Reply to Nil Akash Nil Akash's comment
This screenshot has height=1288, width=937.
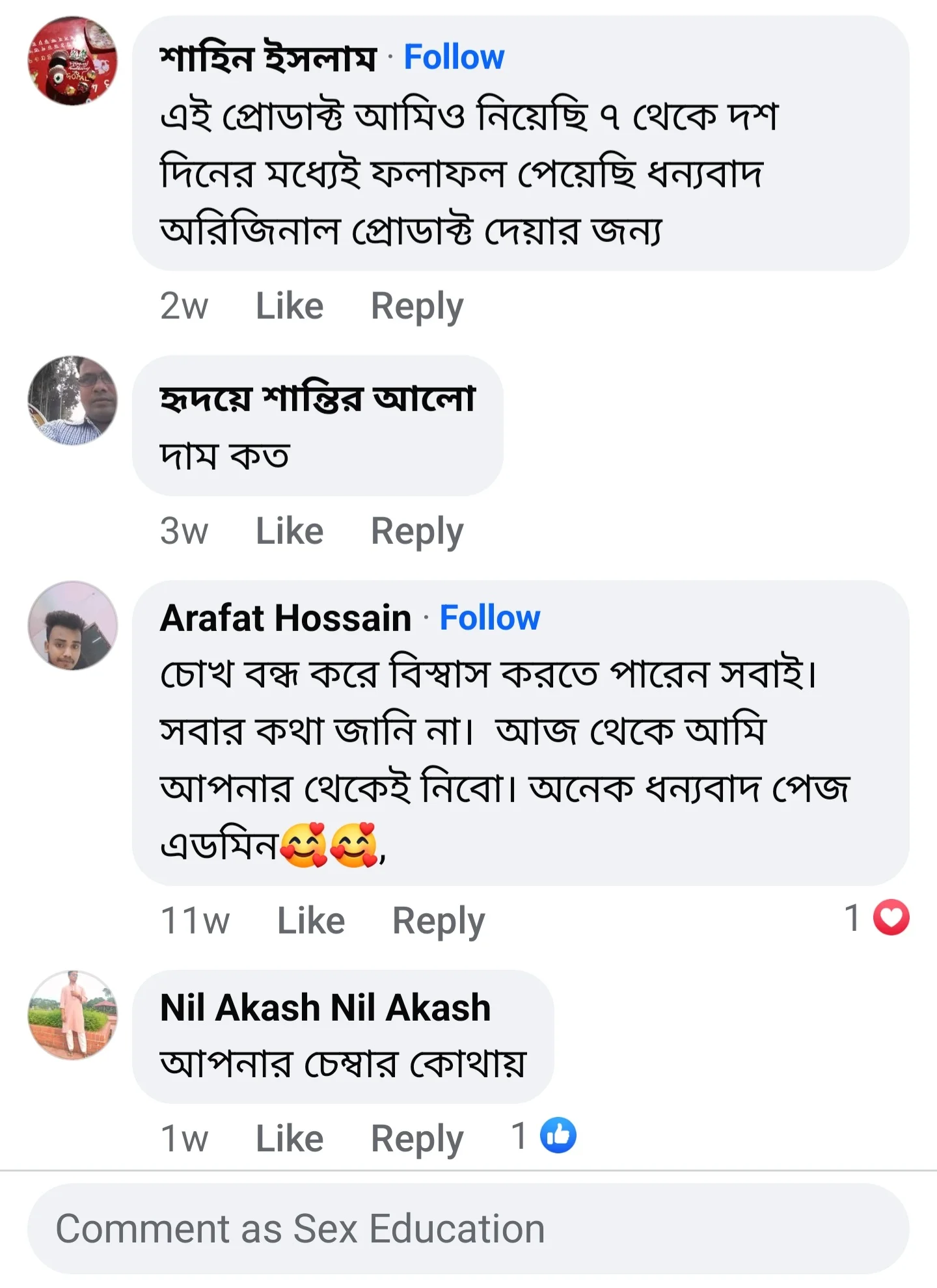(416, 1138)
